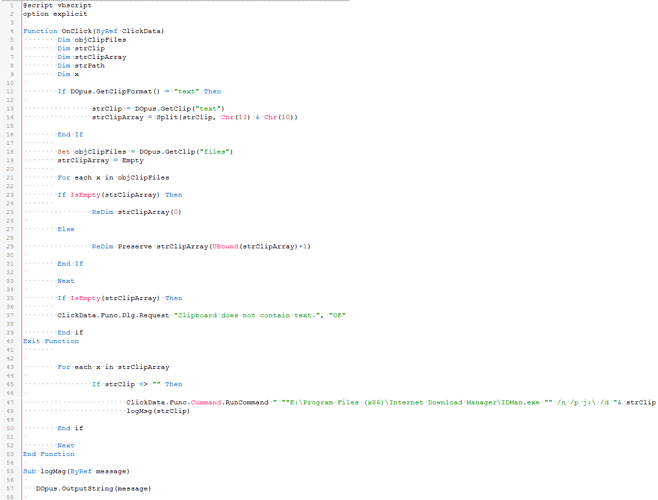
Task: Click the 'Split(strClip, Chr(13) & Chr(10))' line
Action: click(195, 118)
